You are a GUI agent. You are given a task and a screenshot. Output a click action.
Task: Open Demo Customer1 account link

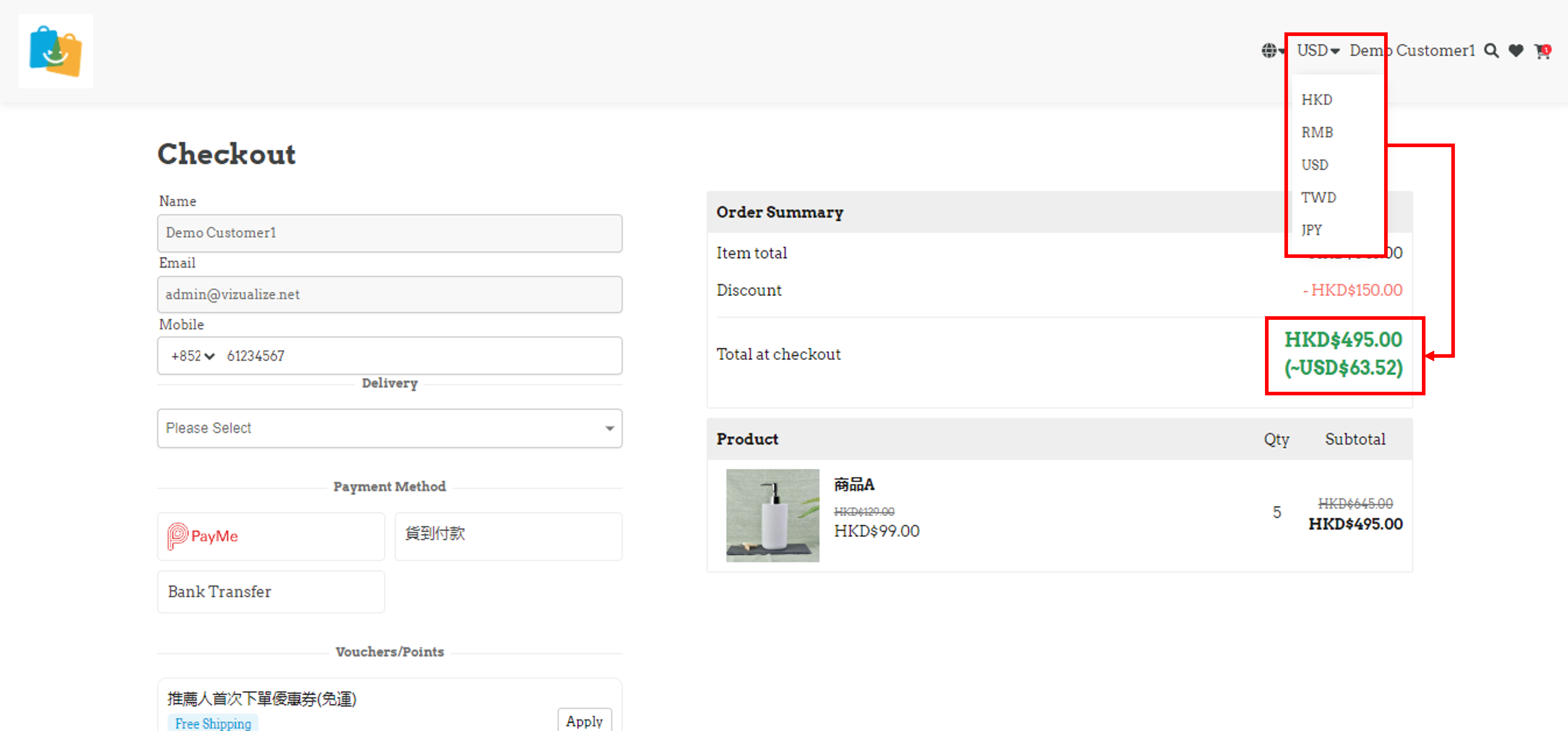pos(1412,50)
